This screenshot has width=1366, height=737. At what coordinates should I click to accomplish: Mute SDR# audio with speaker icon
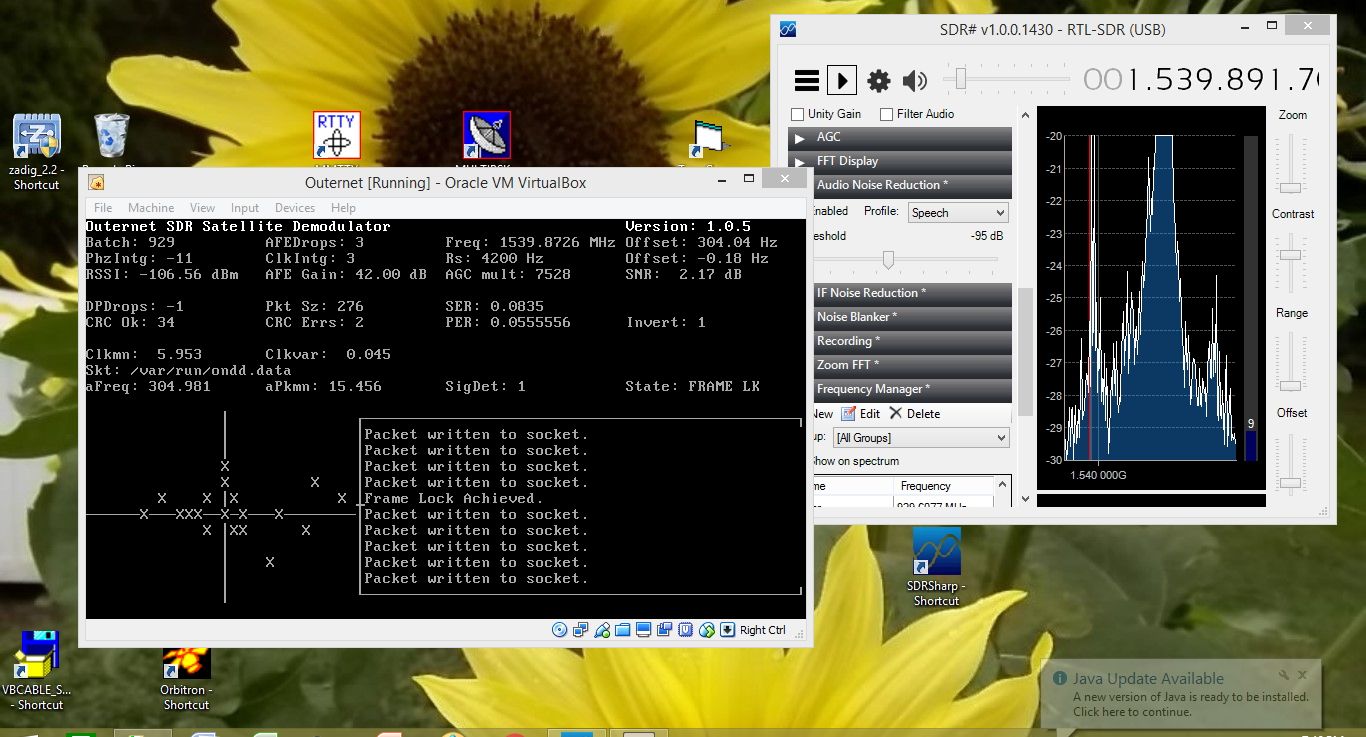914,81
